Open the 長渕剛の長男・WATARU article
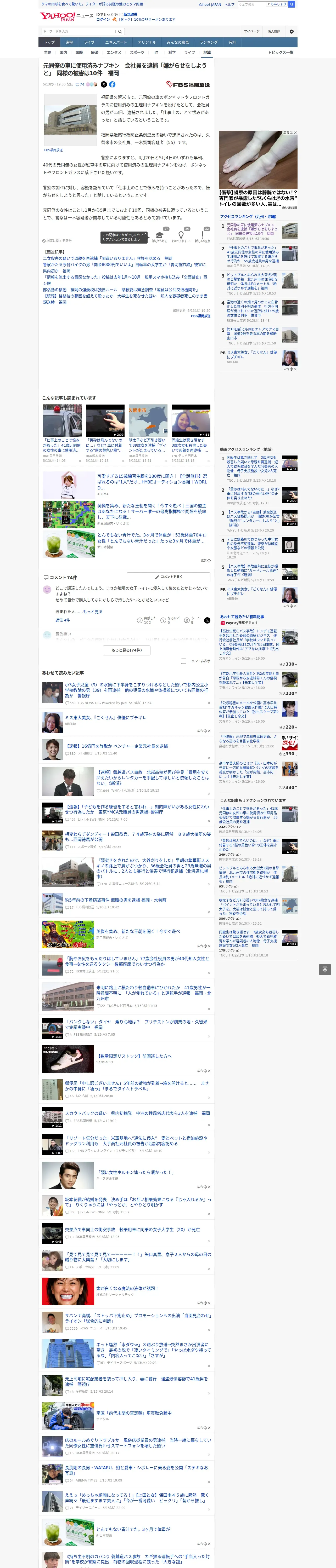Image resolution: width=336 pixels, height=1568 pixels. point(137,1470)
